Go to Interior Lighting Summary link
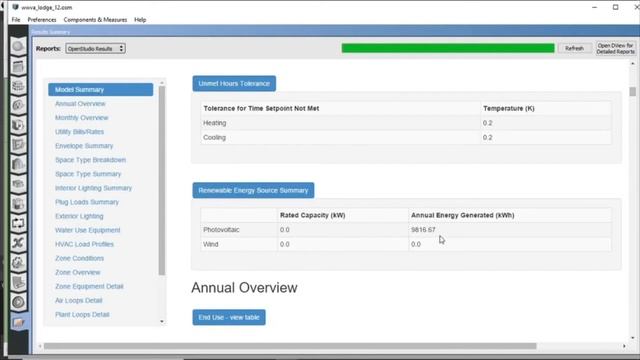The height and width of the screenshot is (360, 640). click(93, 188)
